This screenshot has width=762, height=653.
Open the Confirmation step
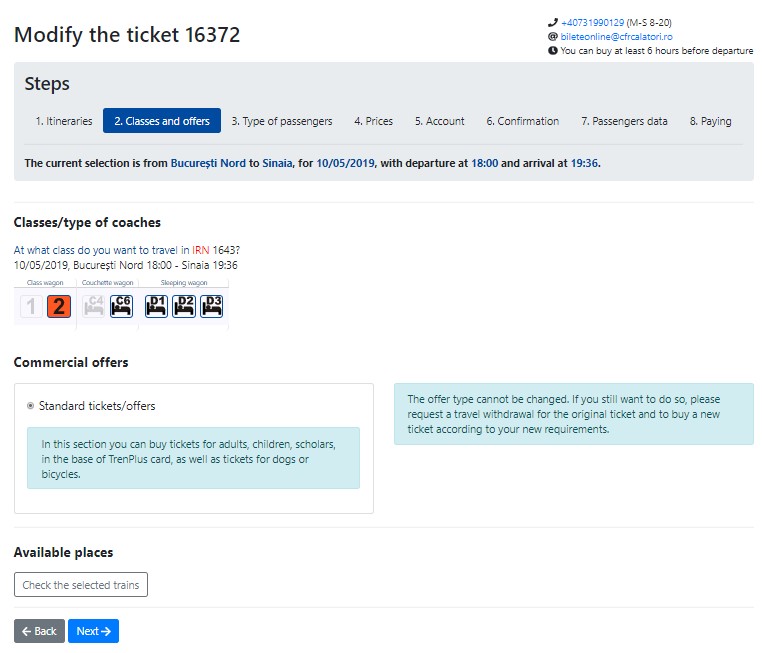(x=523, y=121)
